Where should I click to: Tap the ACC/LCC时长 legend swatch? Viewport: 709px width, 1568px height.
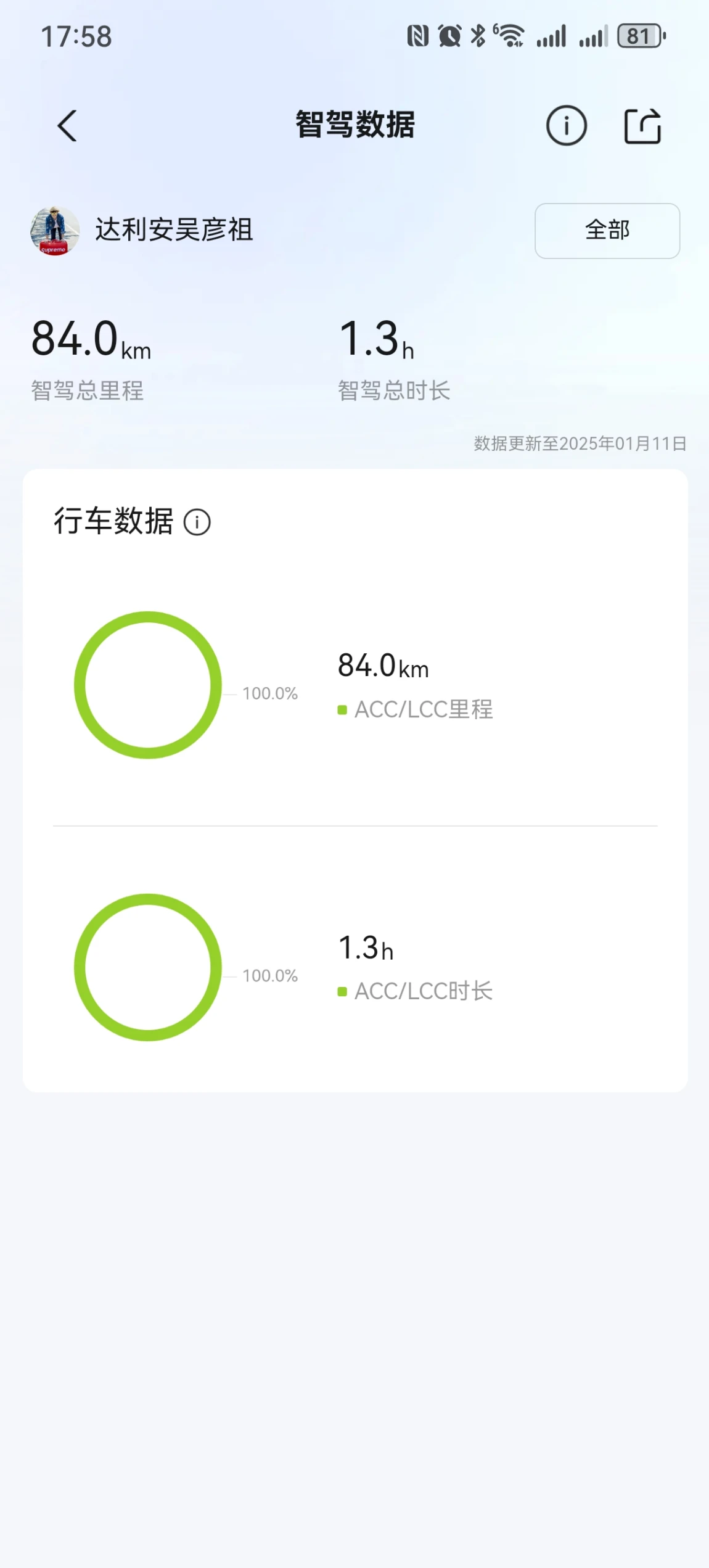pyautogui.click(x=342, y=992)
